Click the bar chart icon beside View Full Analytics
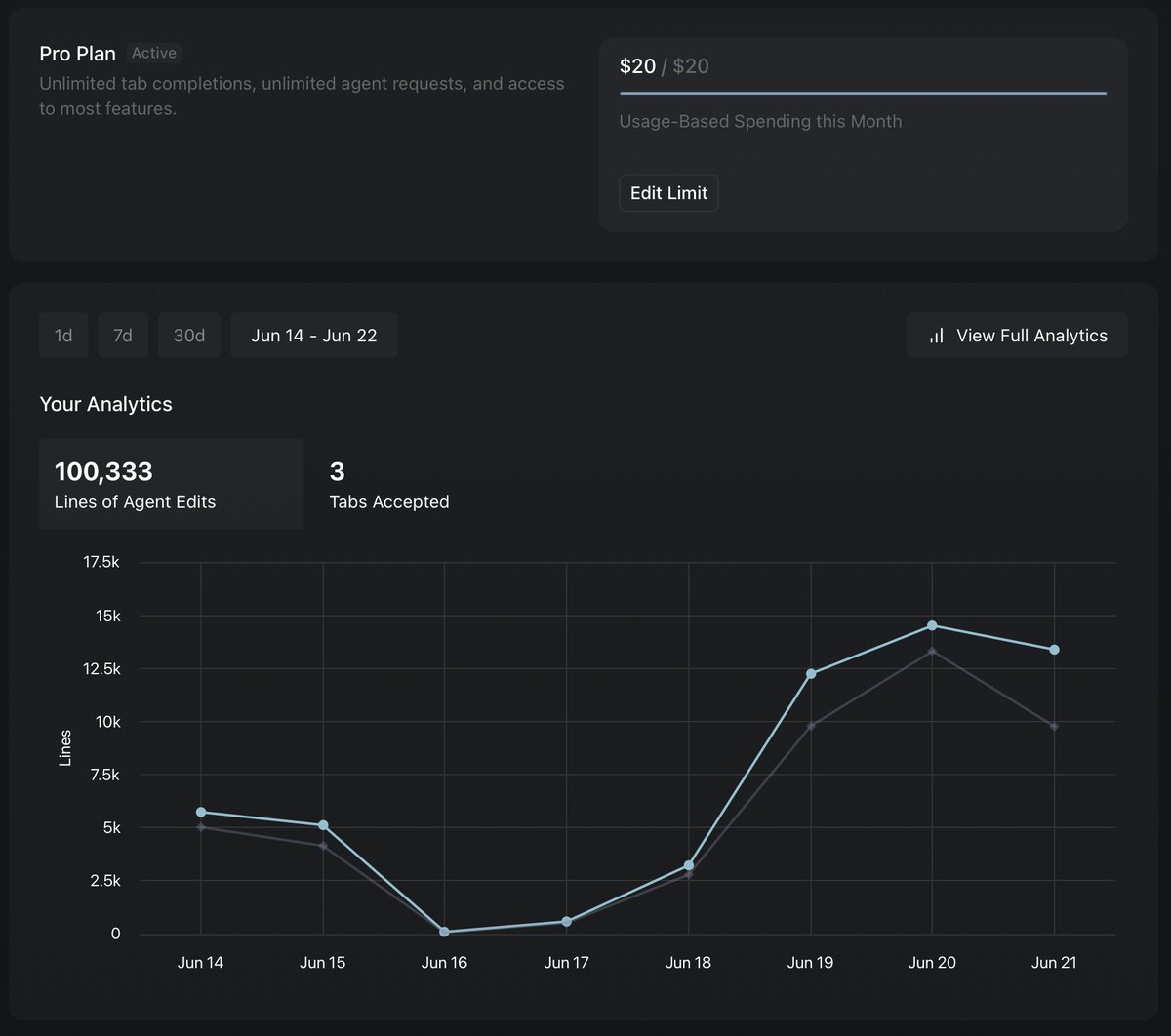Image resolution: width=1171 pixels, height=1036 pixels. tap(936, 335)
